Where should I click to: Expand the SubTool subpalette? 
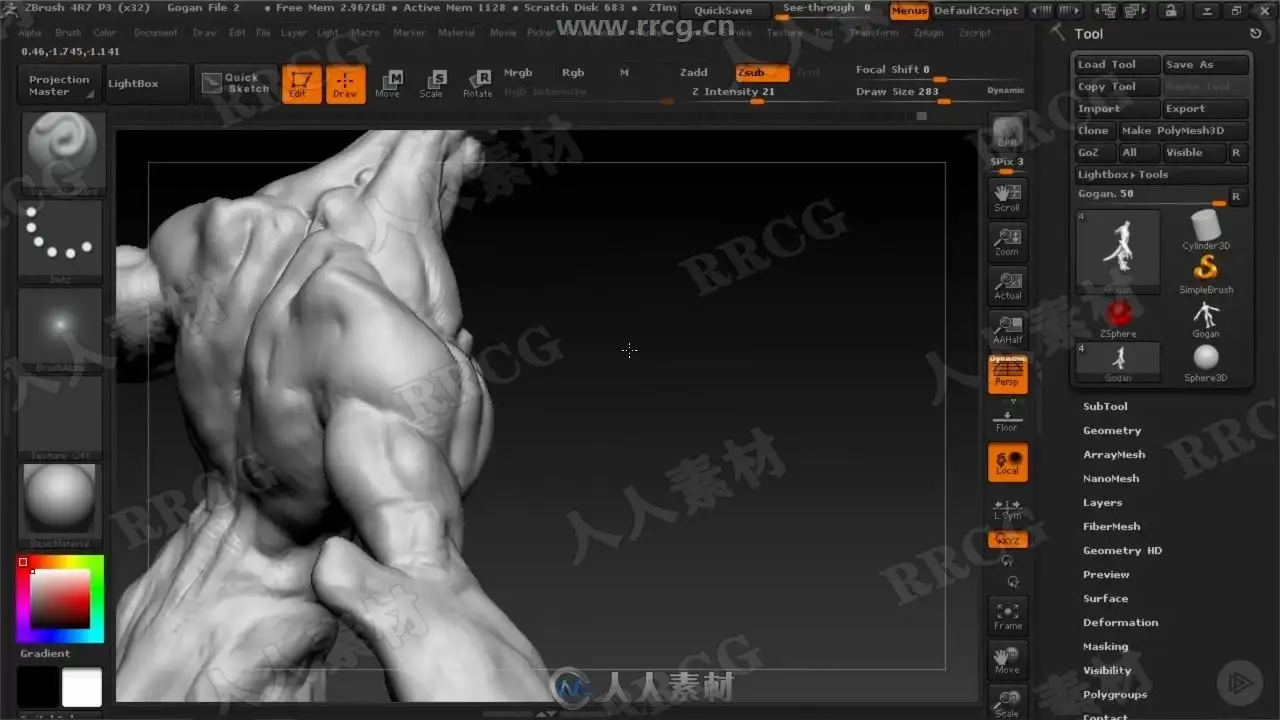click(1105, 407)
